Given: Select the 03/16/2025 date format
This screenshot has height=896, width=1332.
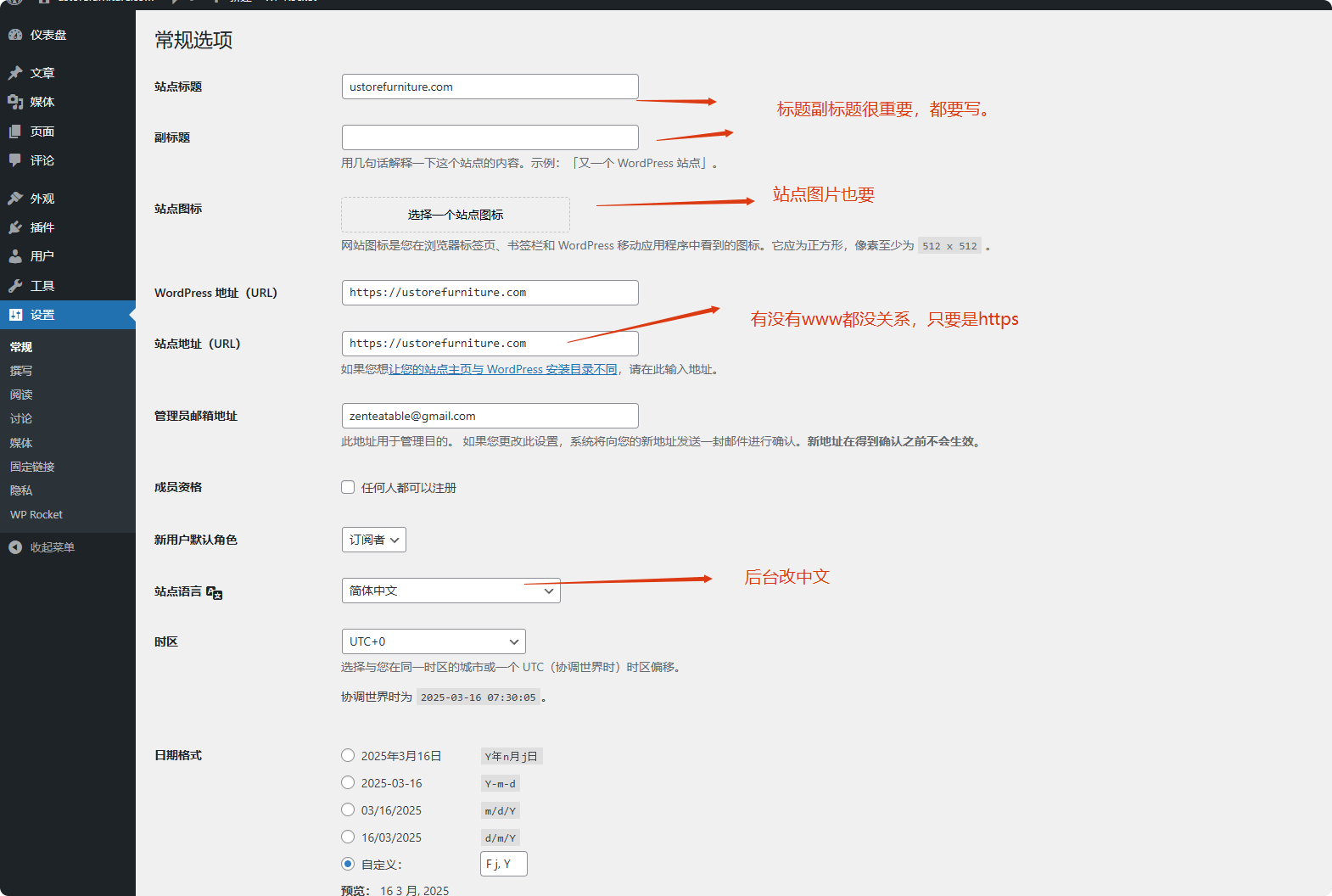Looking at the screenshot, I should coord(348,809).
